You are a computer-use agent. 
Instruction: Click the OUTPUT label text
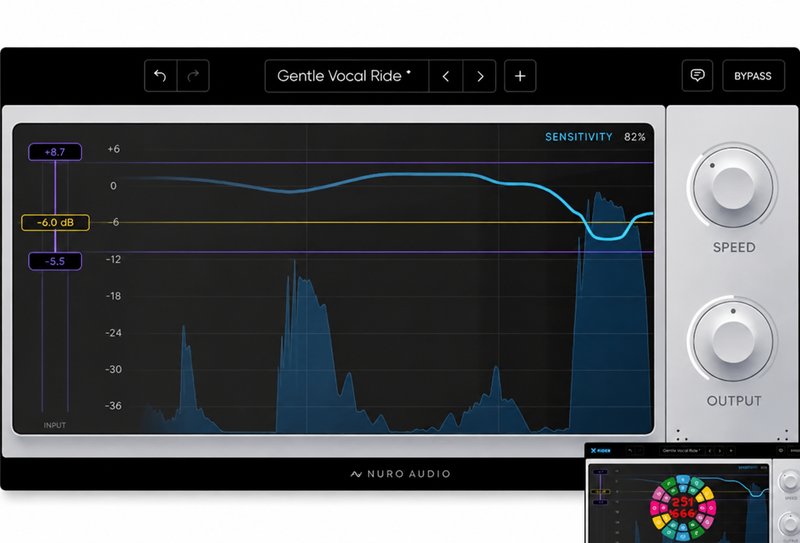(x=734, y=401)
